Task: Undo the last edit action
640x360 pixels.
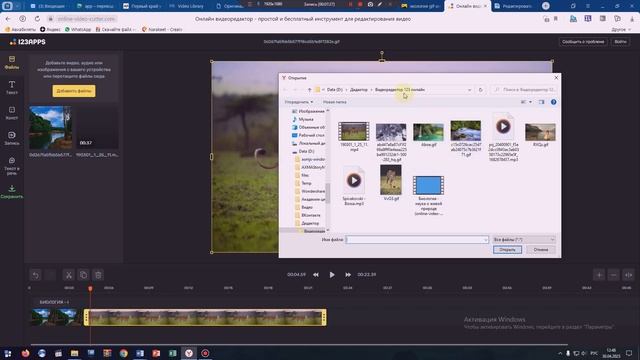Action: 36,275
